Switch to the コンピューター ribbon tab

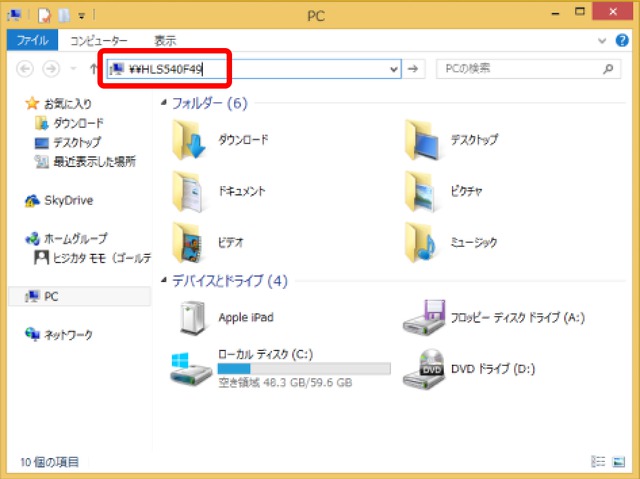(99, 41)
